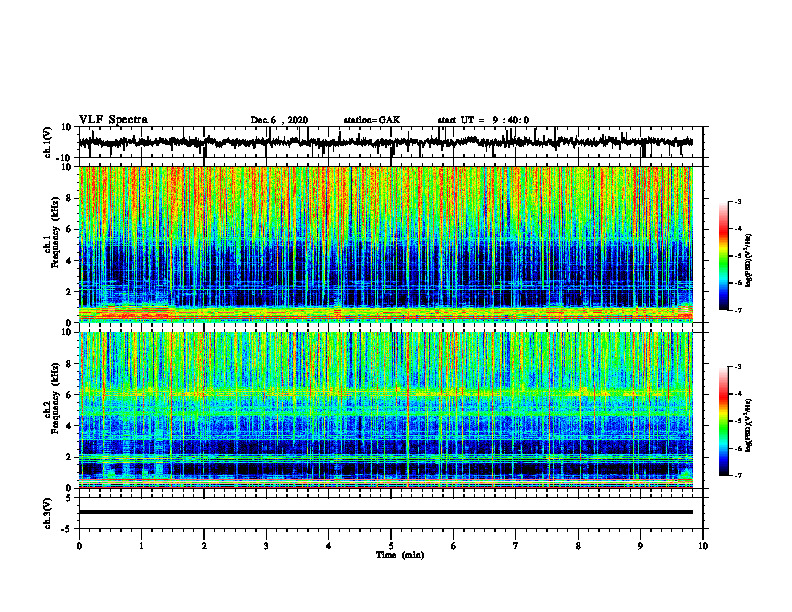Select the "Time (min)" axis title
Image resolution: width=792 pixels, height=612 pixels.
point(400,555)
